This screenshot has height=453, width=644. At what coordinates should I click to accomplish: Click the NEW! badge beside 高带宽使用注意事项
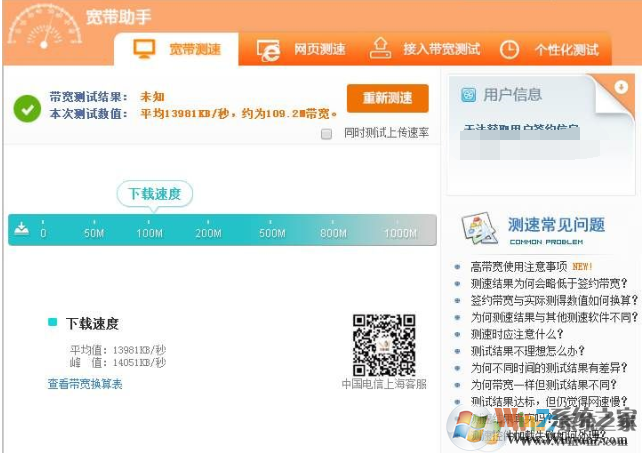(582, 267)
